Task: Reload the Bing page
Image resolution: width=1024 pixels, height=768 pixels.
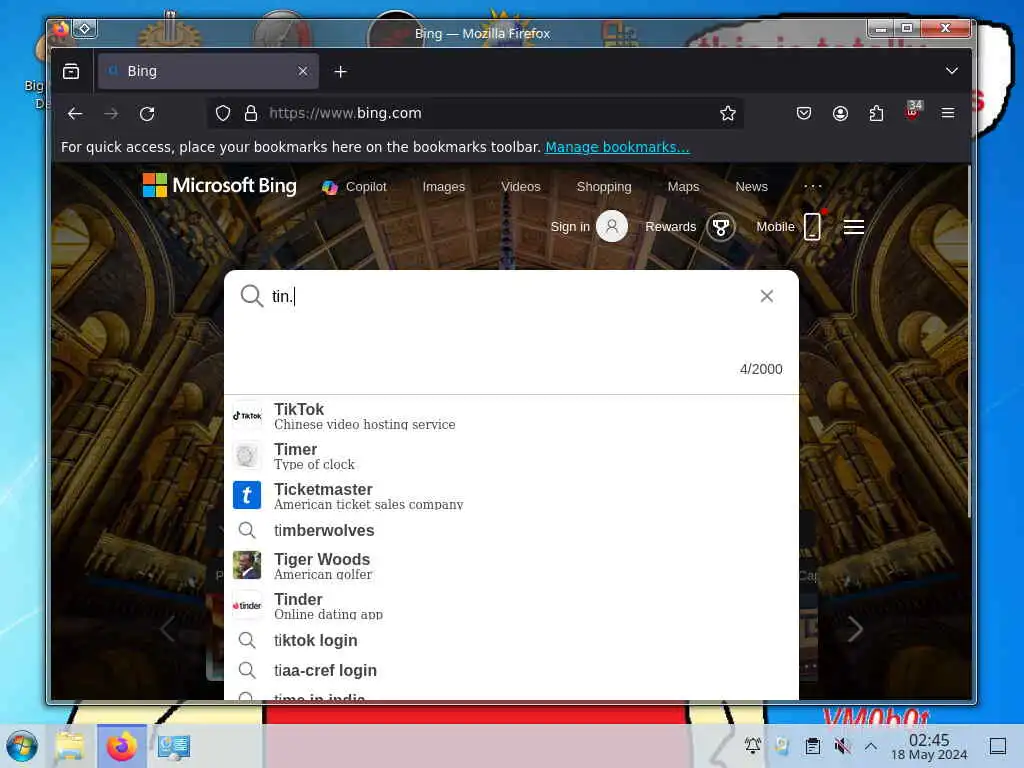Action: click(x=147, y=114)
